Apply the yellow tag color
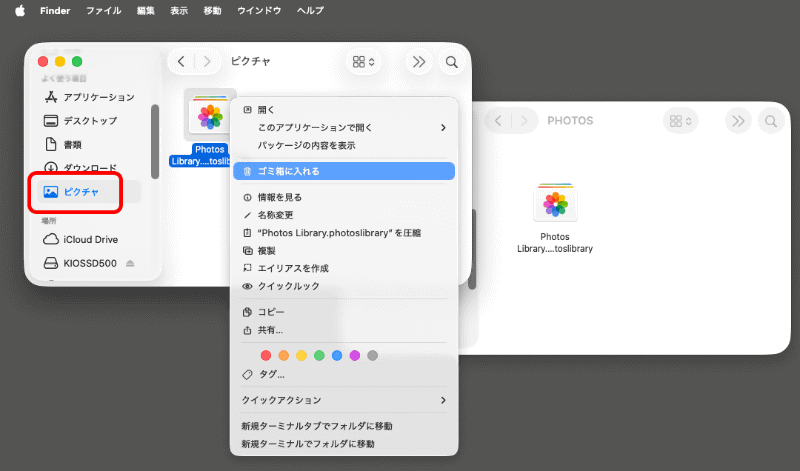This screenshot has width=800, height=471. [302, 355]
